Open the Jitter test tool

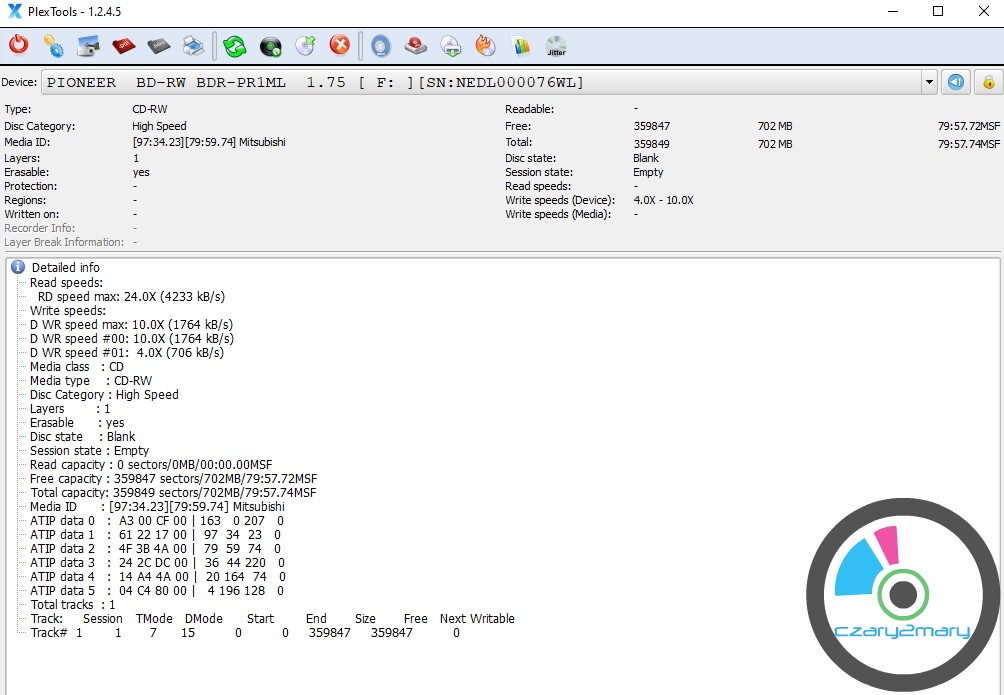[x=556, y=46]
